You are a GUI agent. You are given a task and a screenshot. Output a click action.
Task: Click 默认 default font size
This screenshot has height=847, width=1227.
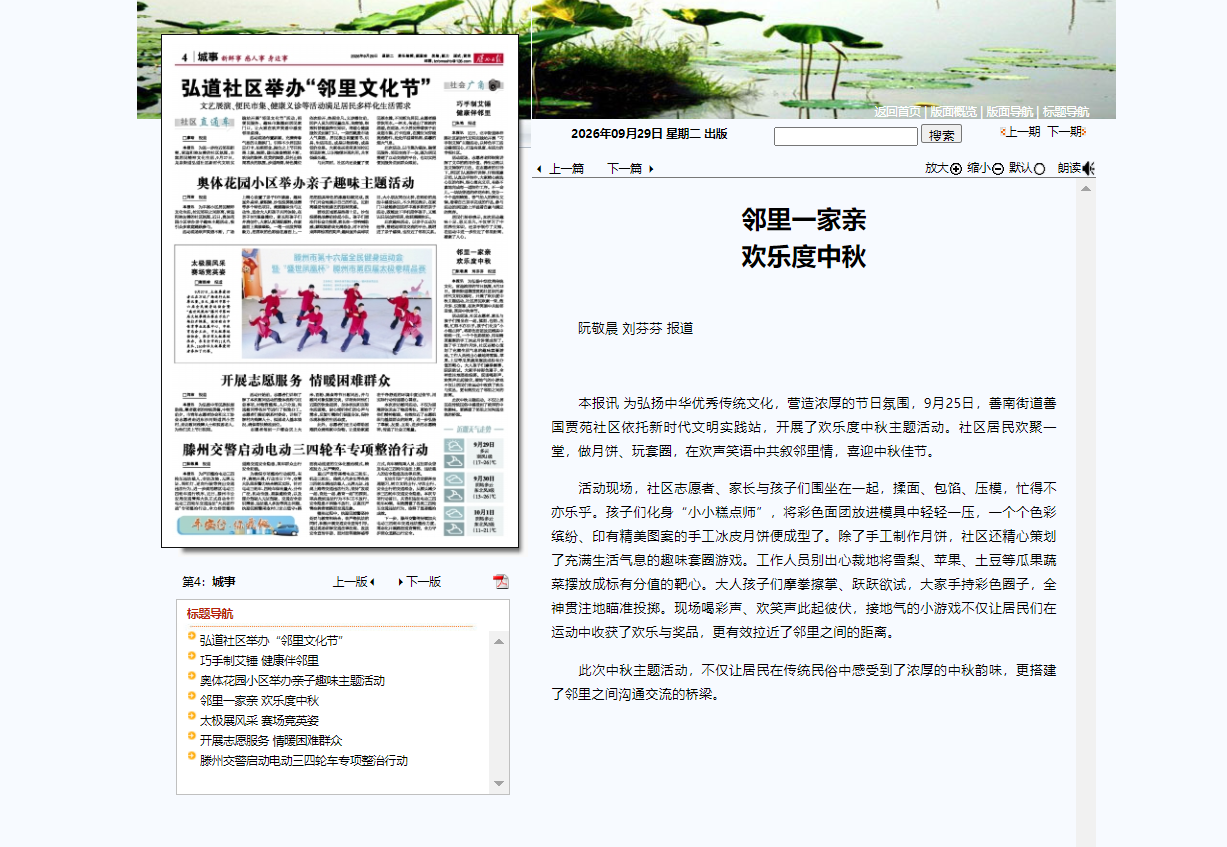pyautogui.click(x=1020, y=168)
